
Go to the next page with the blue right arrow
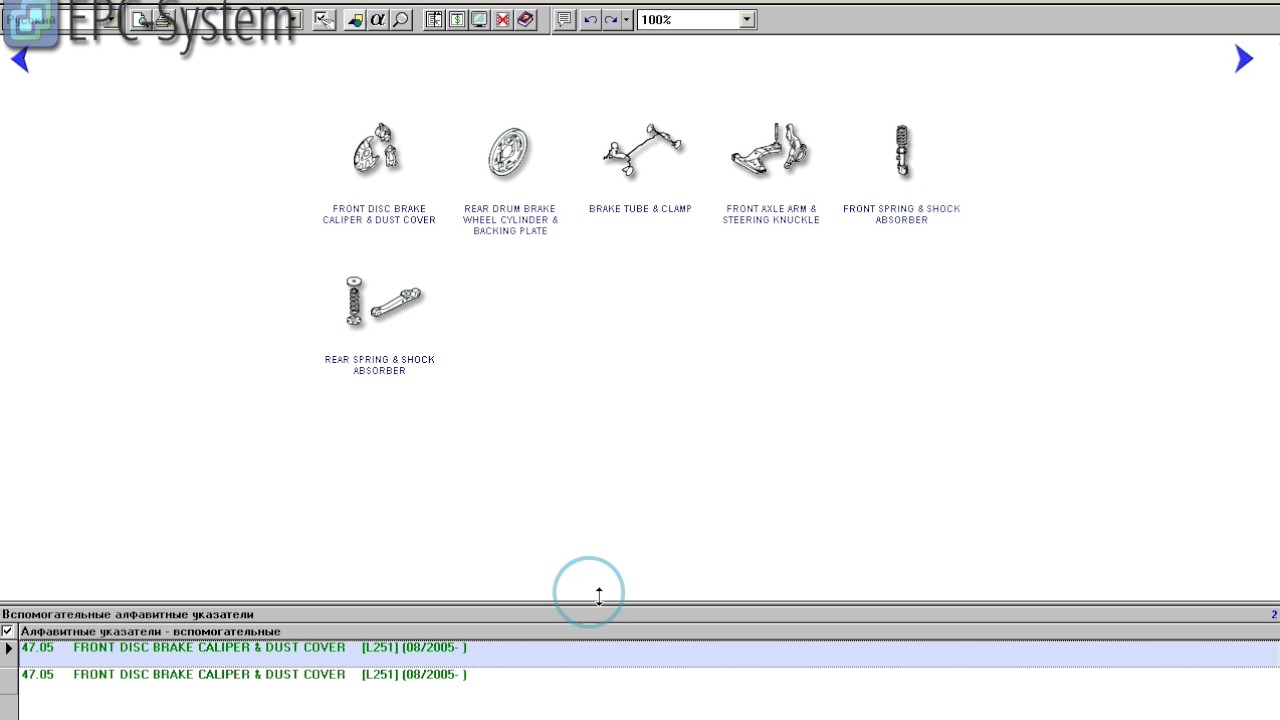pyautogui.click(x=1244, y=59)
